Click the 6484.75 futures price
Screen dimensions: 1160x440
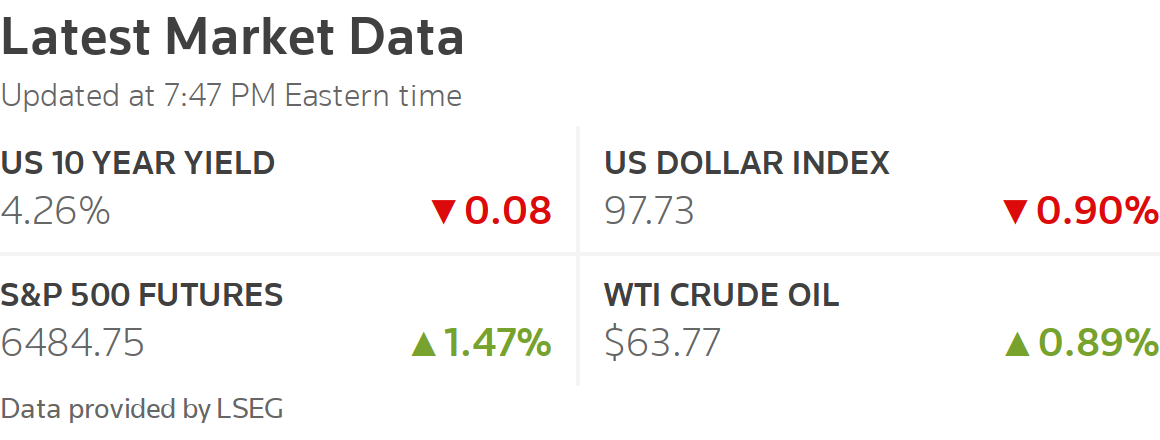(73, 343)
